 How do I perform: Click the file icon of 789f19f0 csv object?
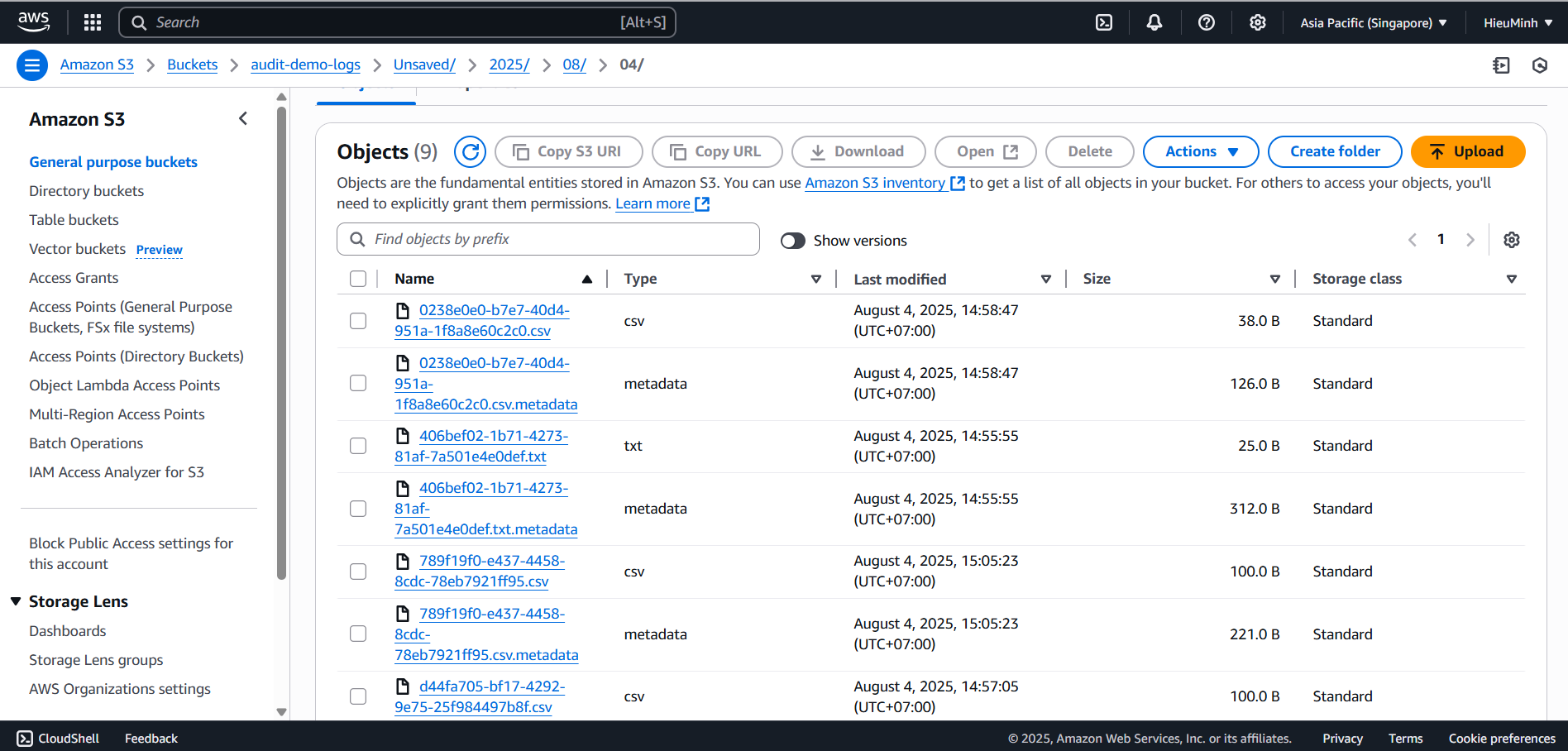pos(403,561)
